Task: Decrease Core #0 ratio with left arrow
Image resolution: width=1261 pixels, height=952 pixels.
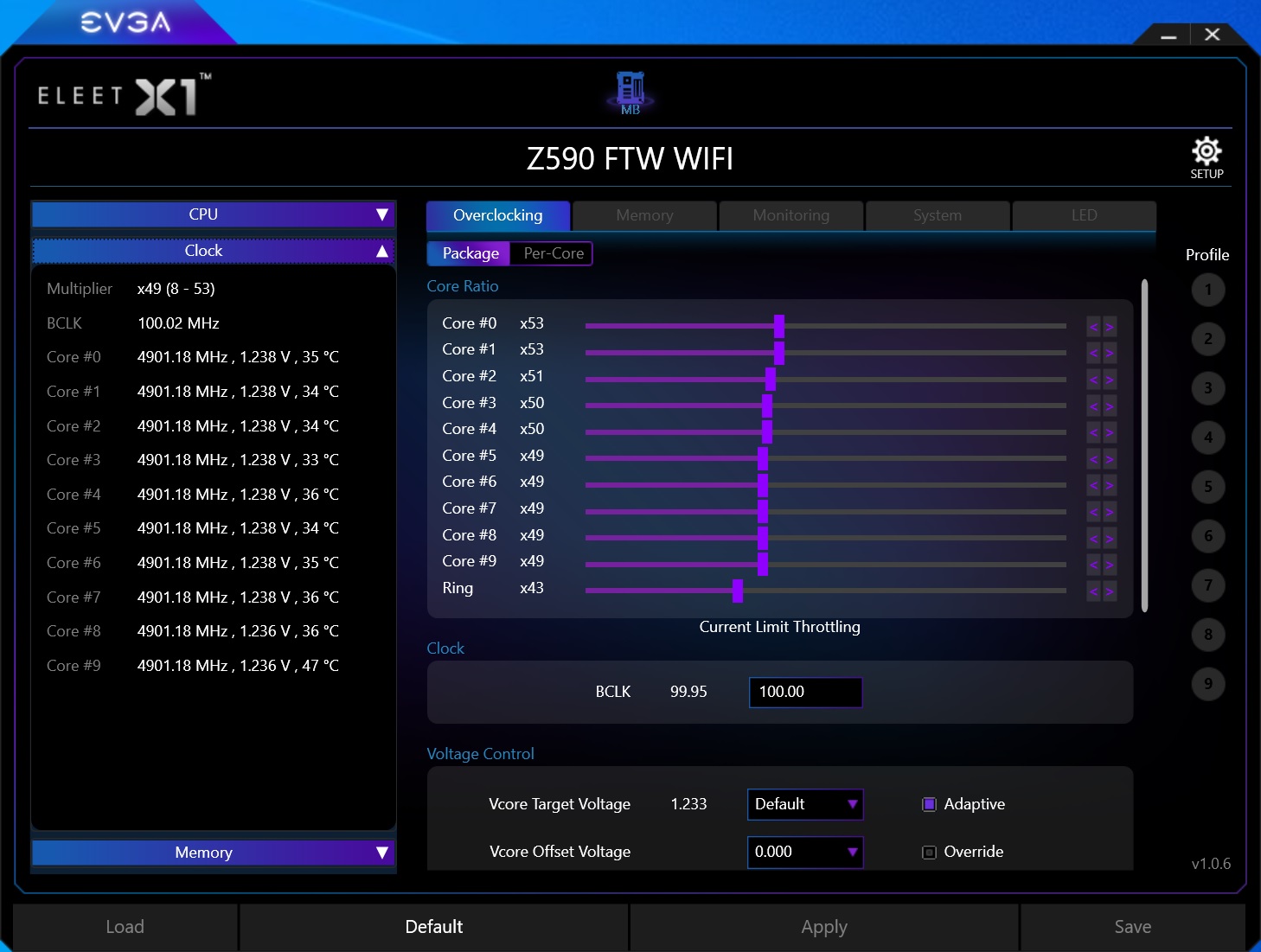Action: [x=1093, y=327]
